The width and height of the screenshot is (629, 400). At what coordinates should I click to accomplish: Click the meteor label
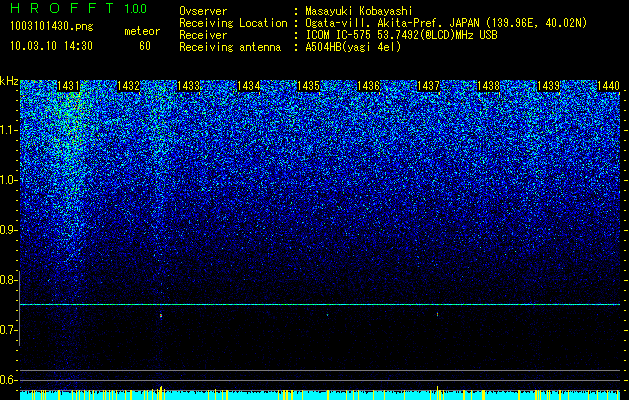pos(142,31)
